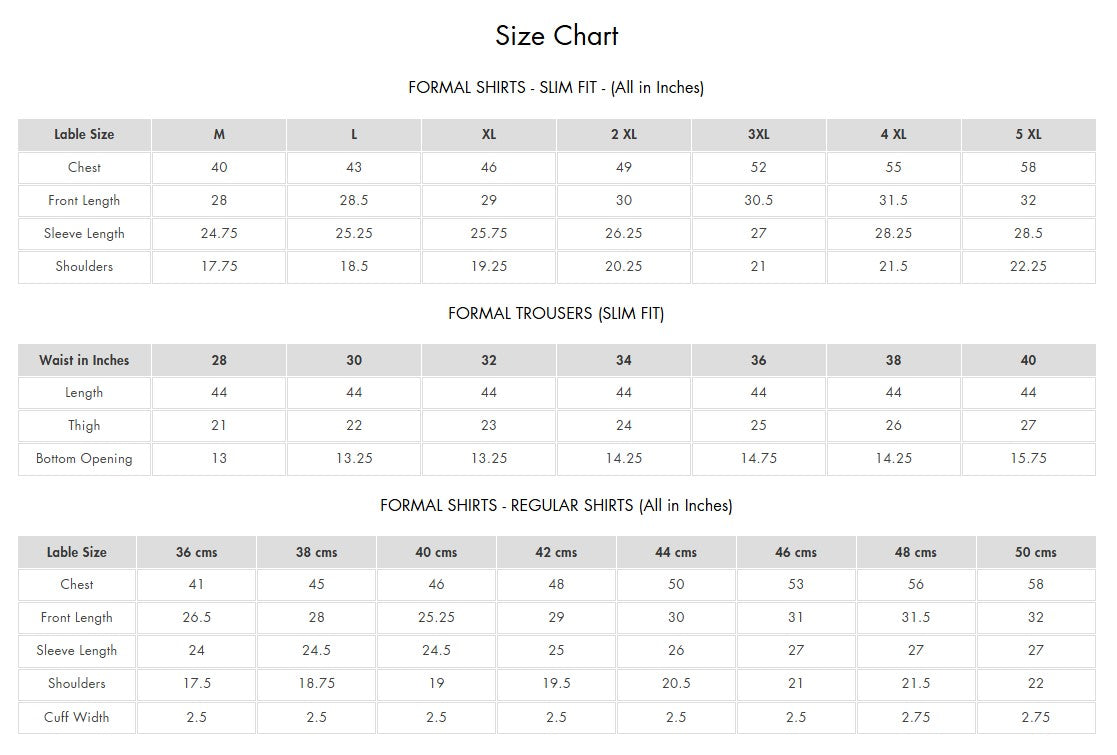Screen dimensions: 1117x755
Task: Select the M size column header
Action: point(219,135)
